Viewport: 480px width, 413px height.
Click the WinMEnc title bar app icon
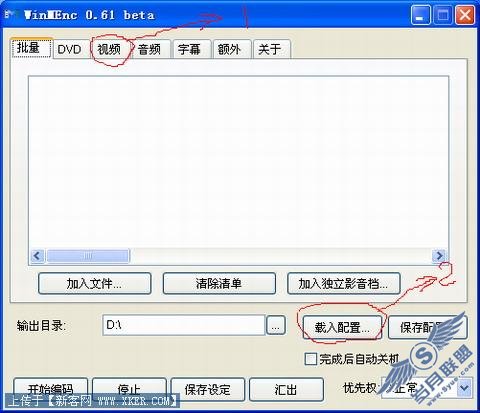point(10,14)
